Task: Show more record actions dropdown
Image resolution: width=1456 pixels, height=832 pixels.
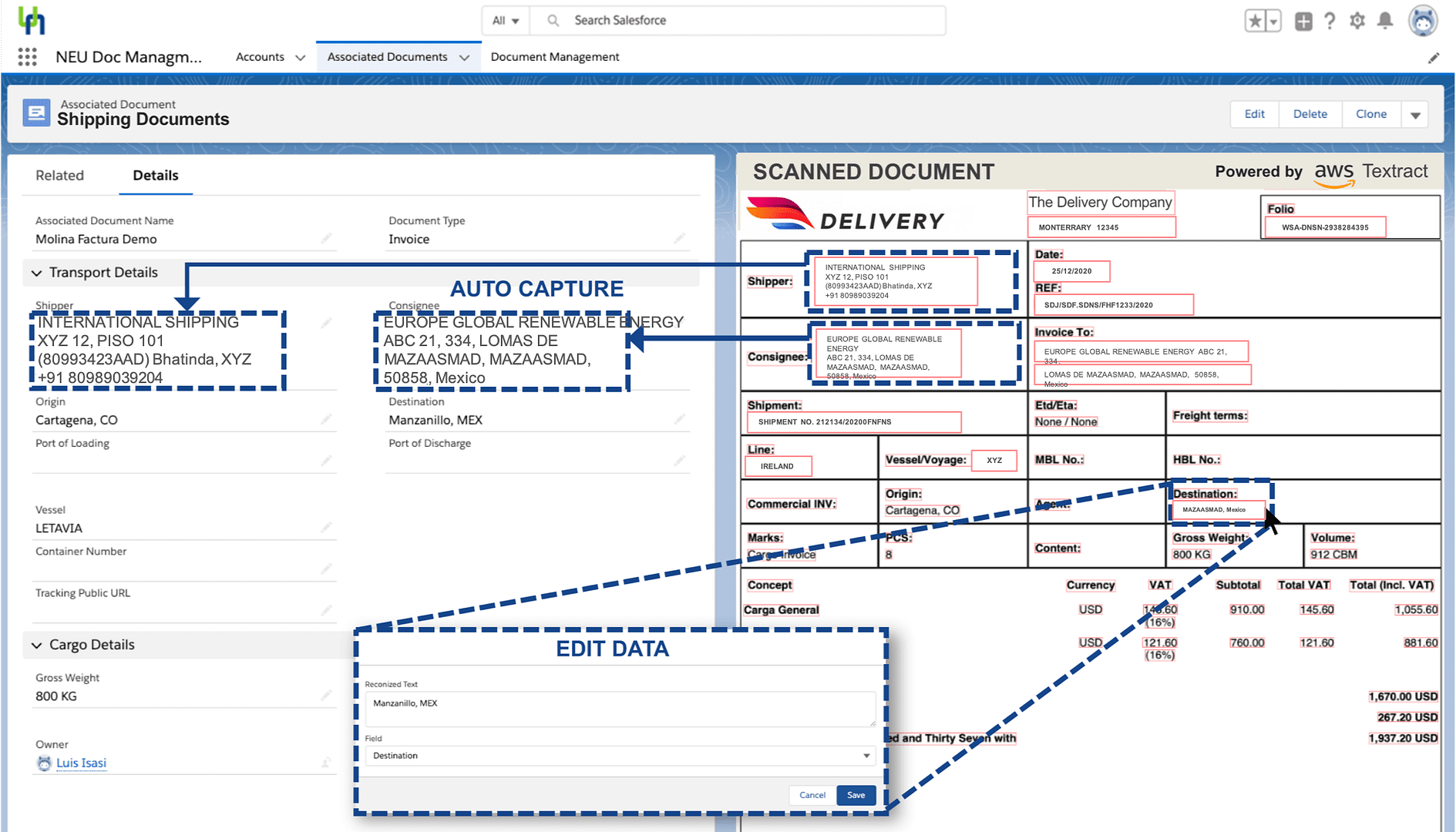Action: [x=1415, y=115]
